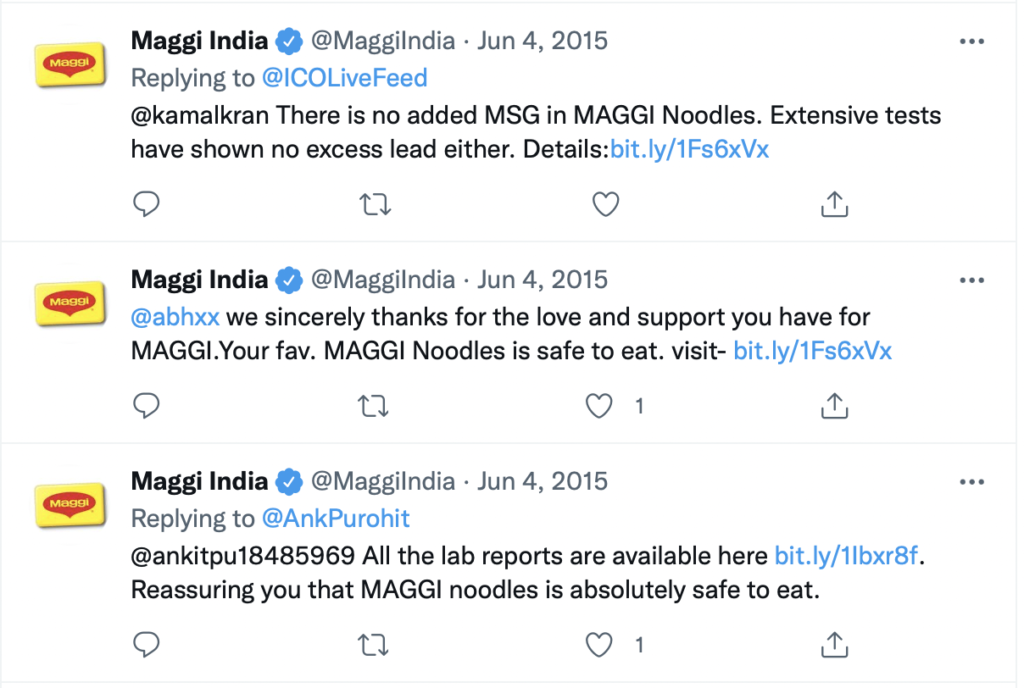Click the share icon on the third tweet

(x=834, y=645)
